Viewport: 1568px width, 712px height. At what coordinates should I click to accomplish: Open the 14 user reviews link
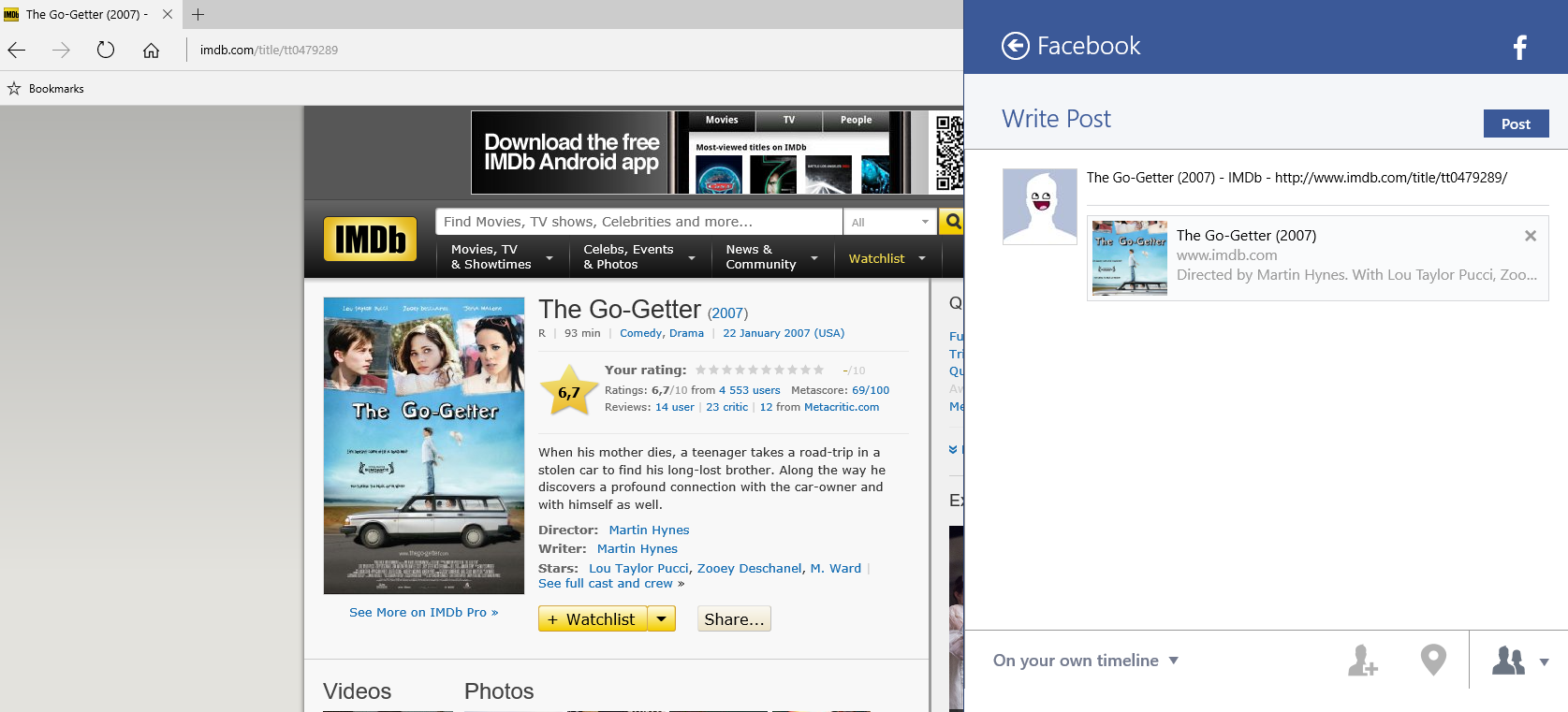pos(675,407)
